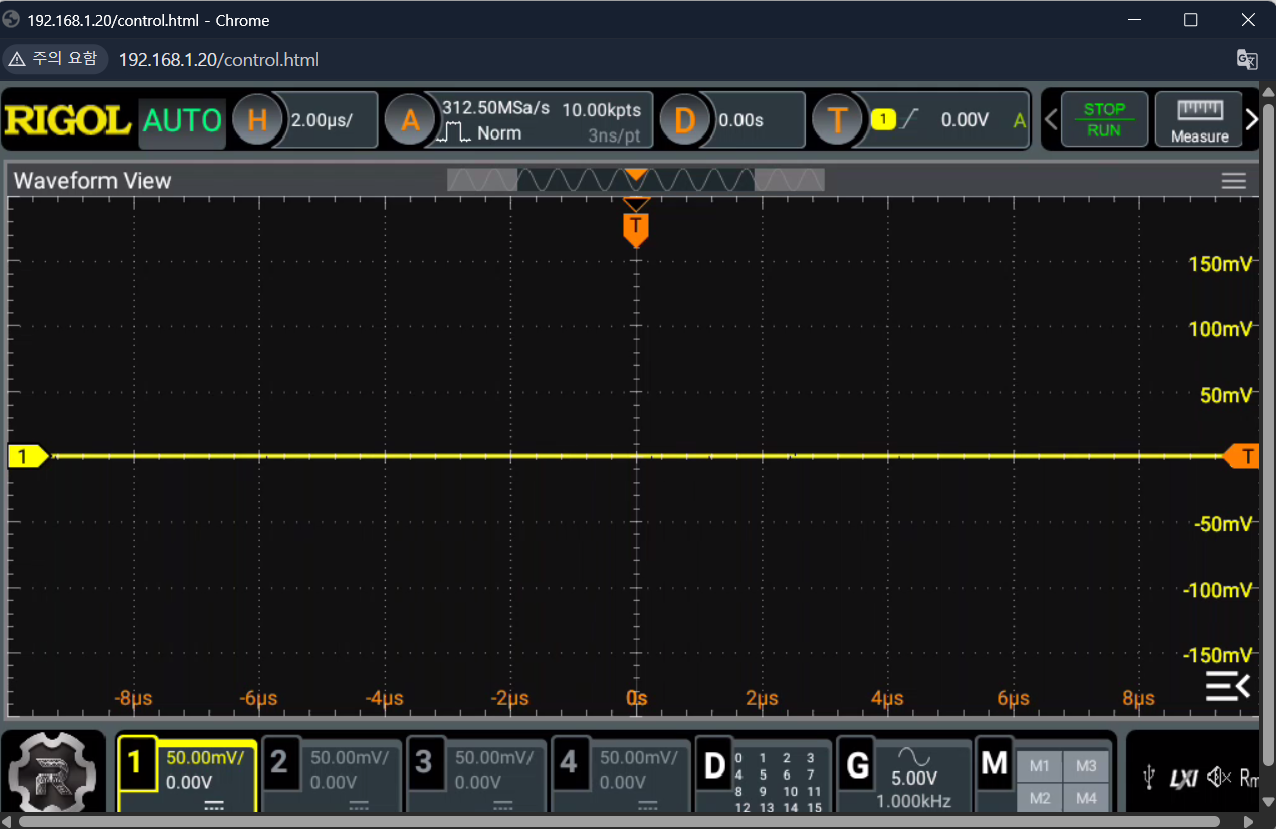Click the USB status icon
Image resolution: width=1276 pixels, height=829 pixels.
click(1151, 777)
